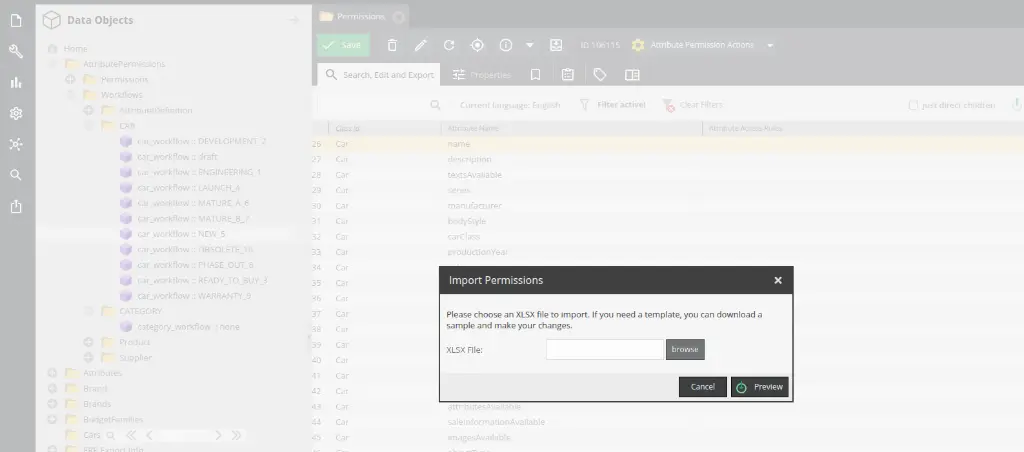Click the trash delete toolbar icon
This screenshot has height=452, width=1024.
(392, 45)
